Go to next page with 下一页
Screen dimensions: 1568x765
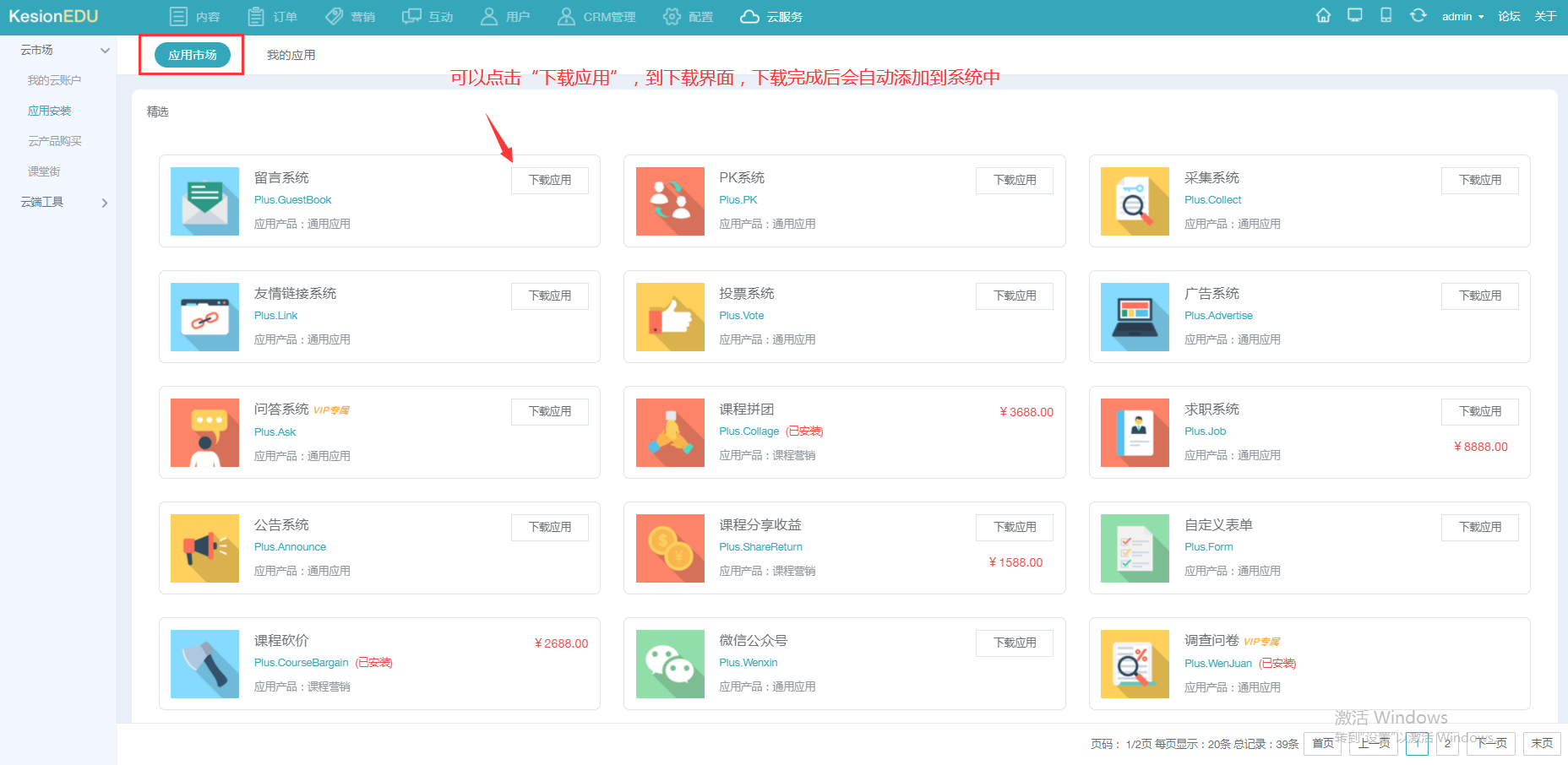1491,743
